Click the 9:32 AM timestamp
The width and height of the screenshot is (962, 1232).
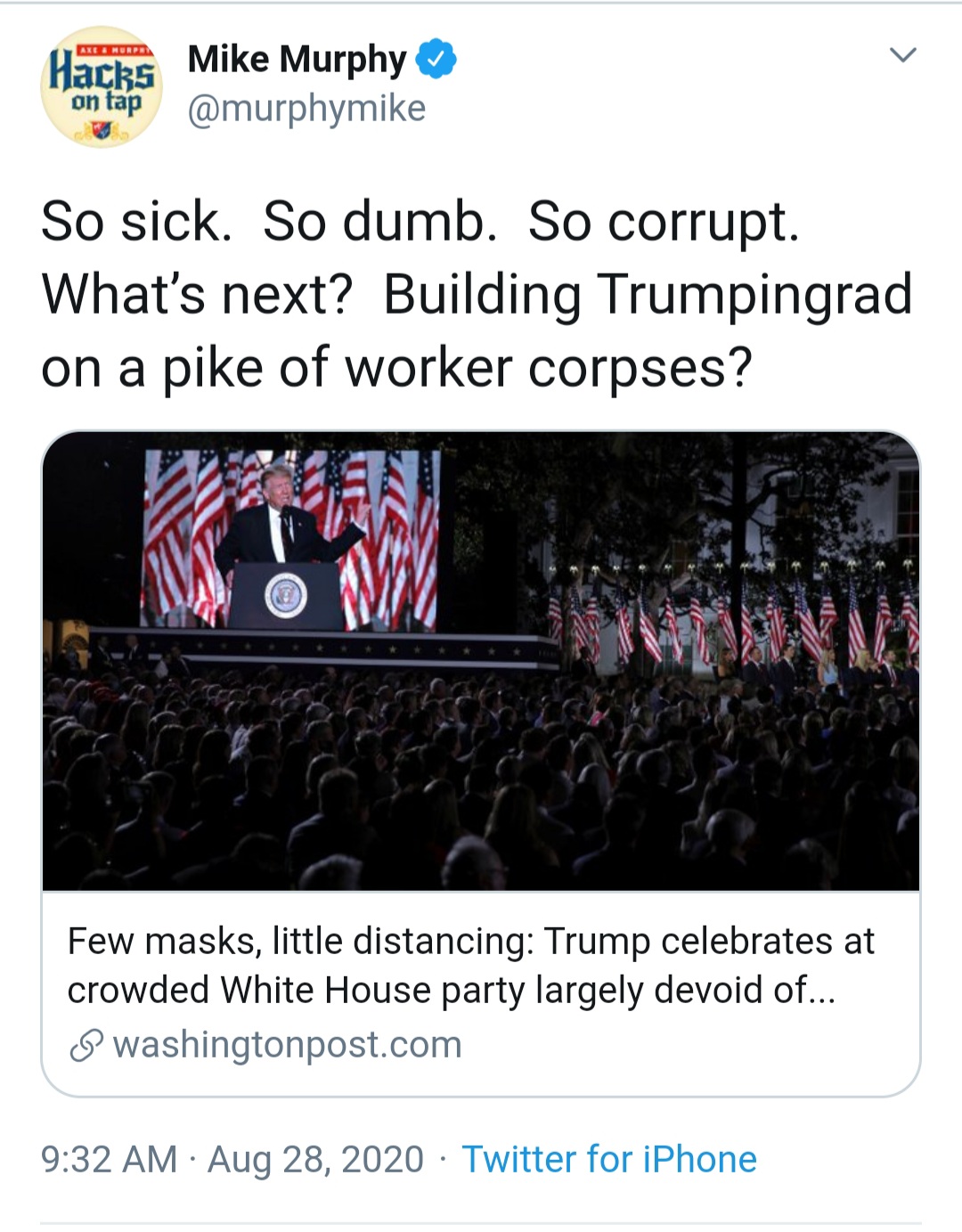pos(110,1159)
